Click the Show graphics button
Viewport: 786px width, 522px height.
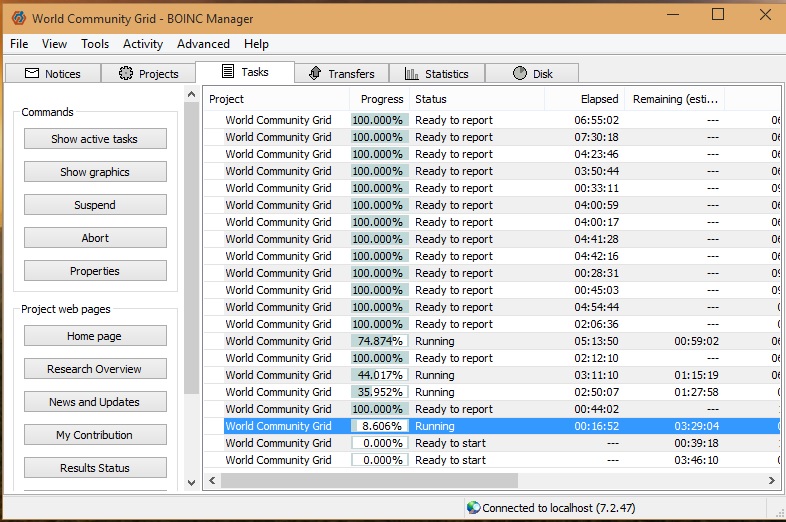95,172
